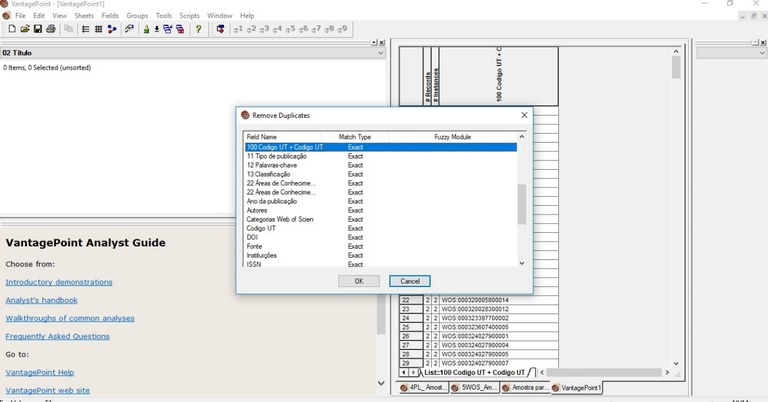
Task: Expand the 02 Titulo field dropdown
Action: click(381, 53)
